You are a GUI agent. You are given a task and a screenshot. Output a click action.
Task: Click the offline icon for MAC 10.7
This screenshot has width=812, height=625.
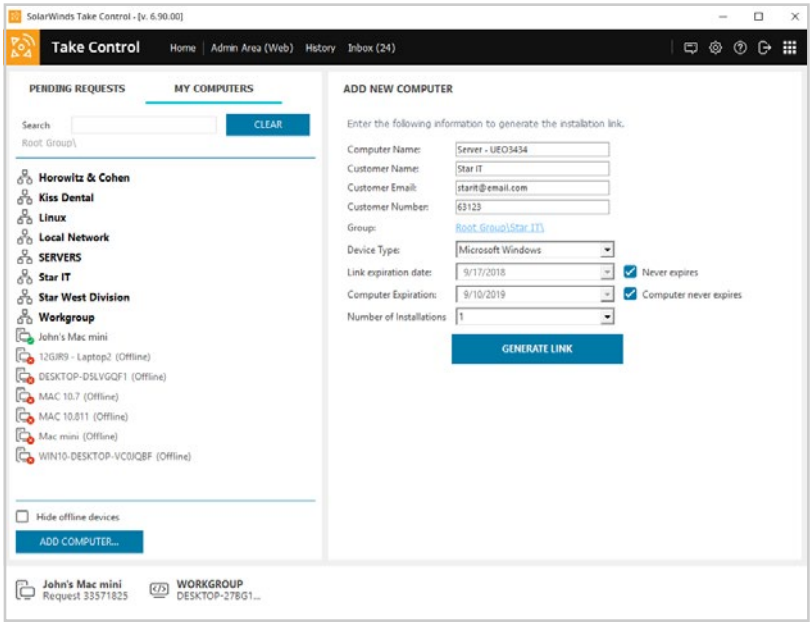(24, 396)
